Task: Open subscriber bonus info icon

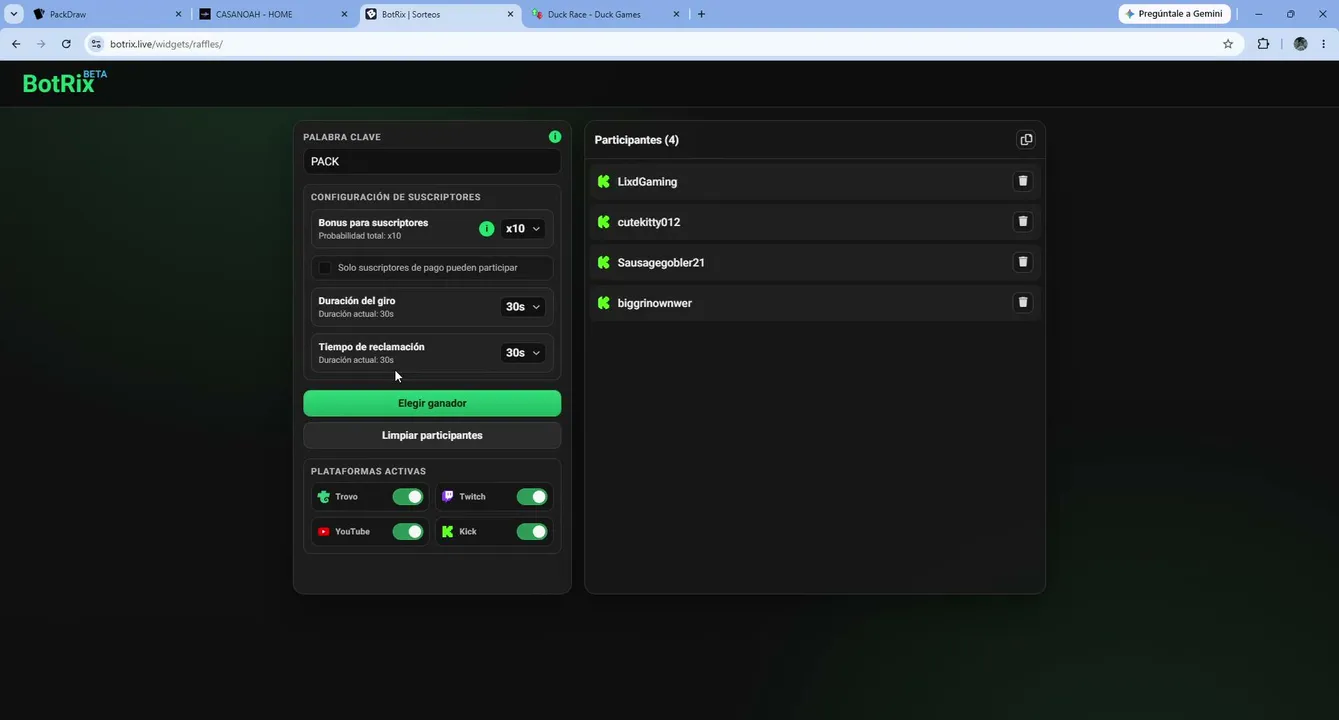Action: pyautogui.click(x=486, y=229)
